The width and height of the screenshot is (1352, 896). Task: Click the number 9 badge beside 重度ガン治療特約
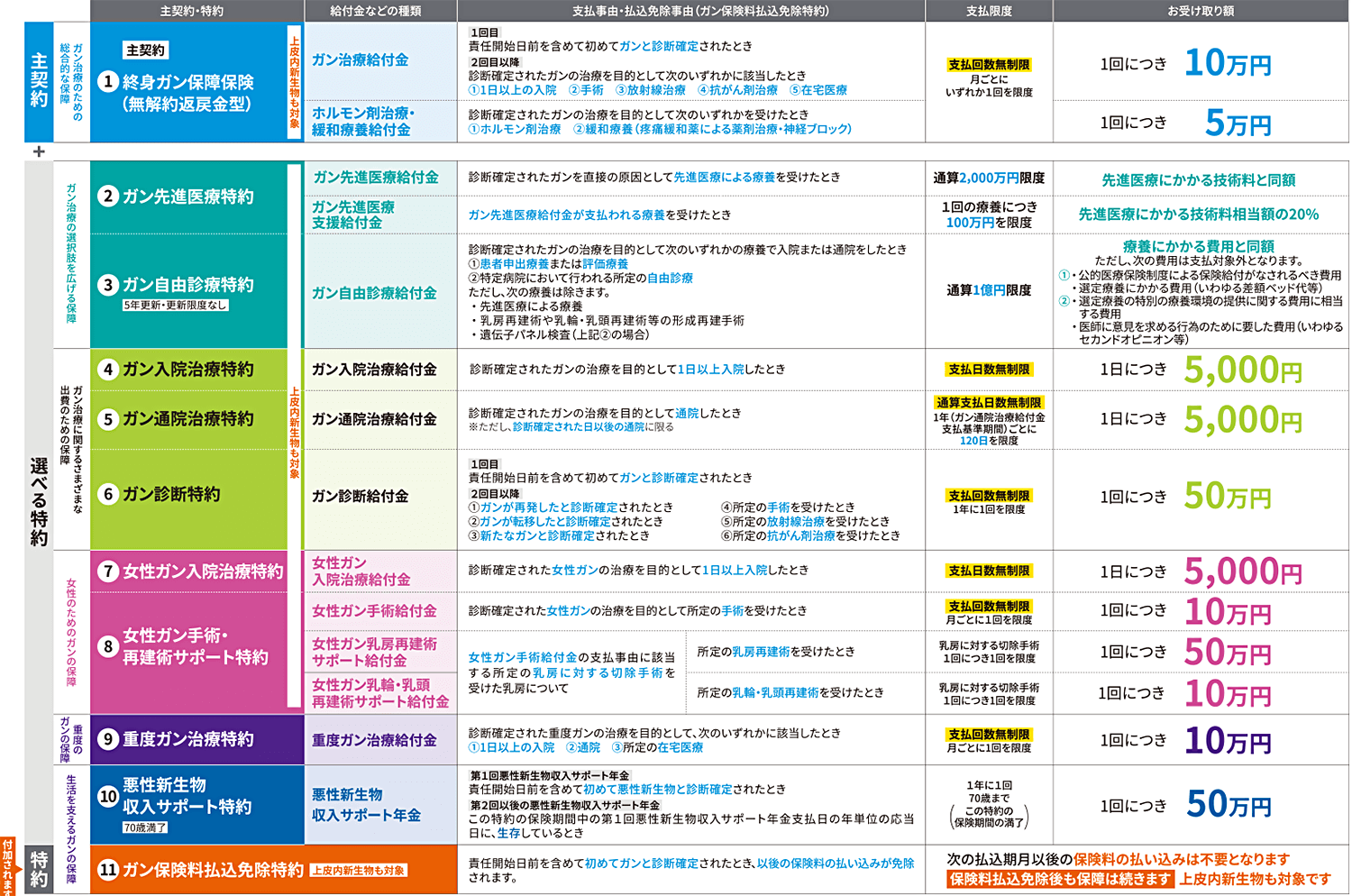pos(108,739)
